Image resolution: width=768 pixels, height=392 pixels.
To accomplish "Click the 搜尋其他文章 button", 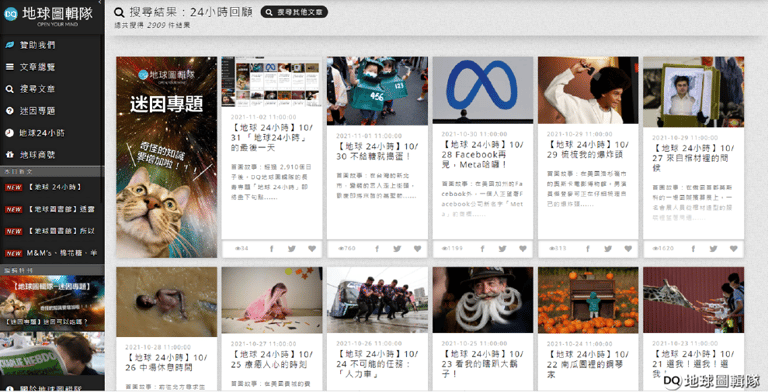I will [294, 12].
